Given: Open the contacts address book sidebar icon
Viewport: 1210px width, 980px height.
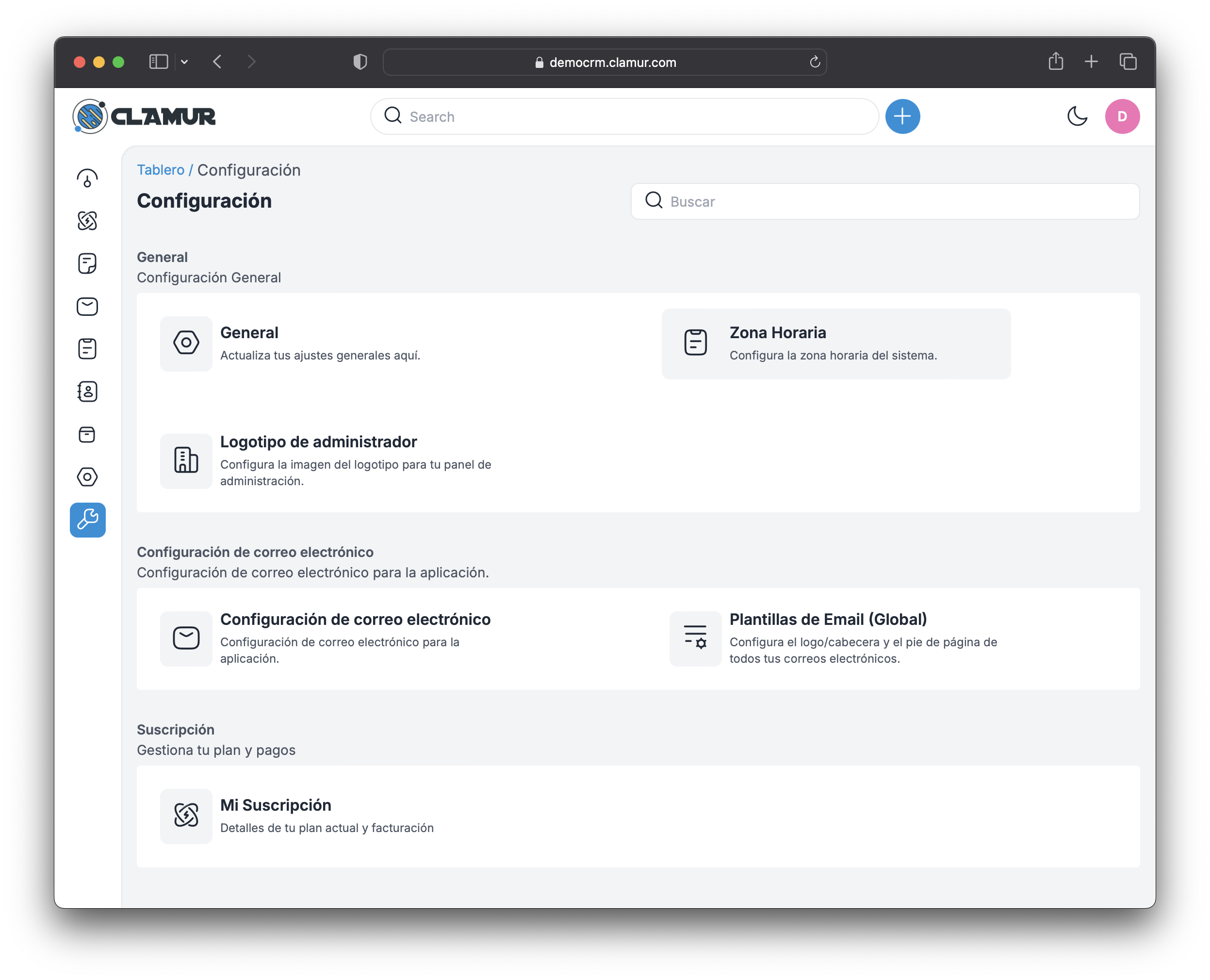Looking at the screenshot, I should [x=87, y=392].
